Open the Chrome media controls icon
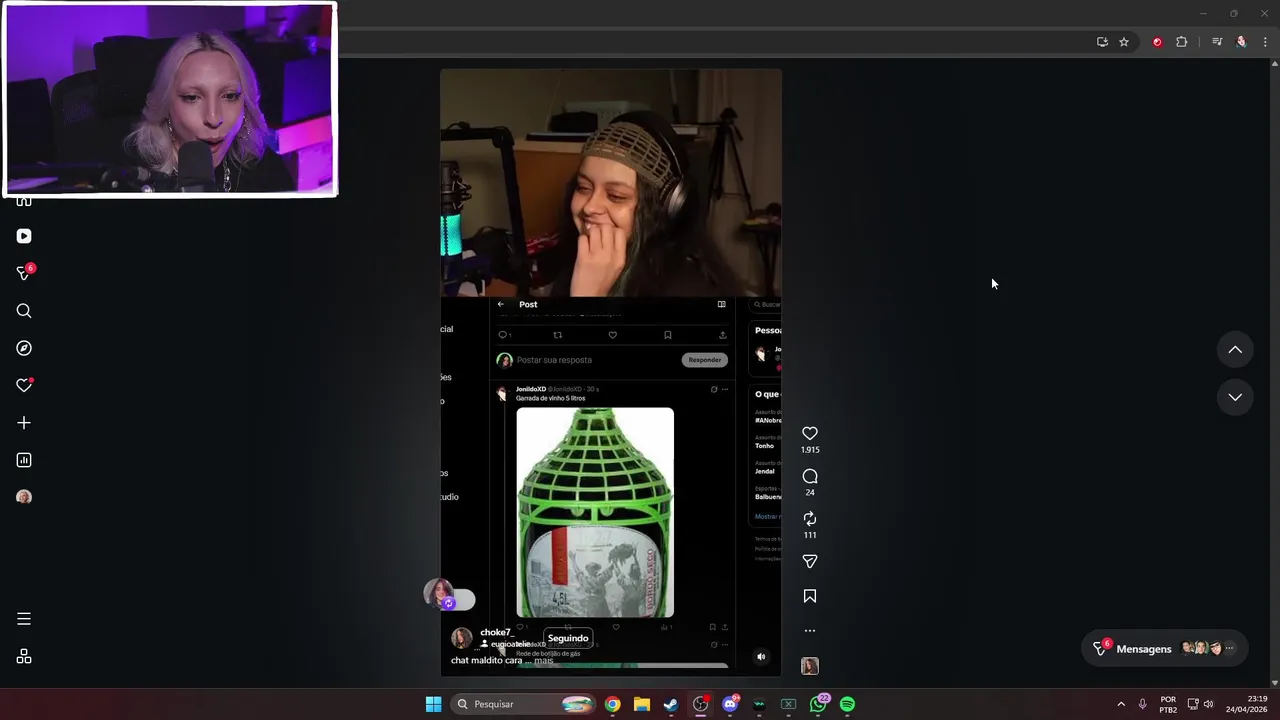Image resolution: width=1280 pixels, height=720 pixels. [x=1217, y=42]
